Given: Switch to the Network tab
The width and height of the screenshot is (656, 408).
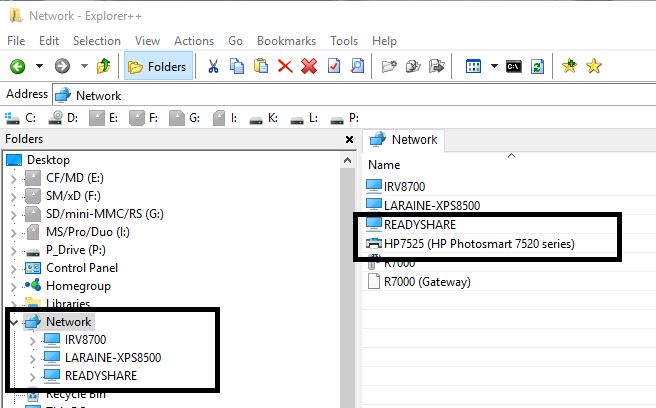Looking at the screenshot, I should coord(404,140).
